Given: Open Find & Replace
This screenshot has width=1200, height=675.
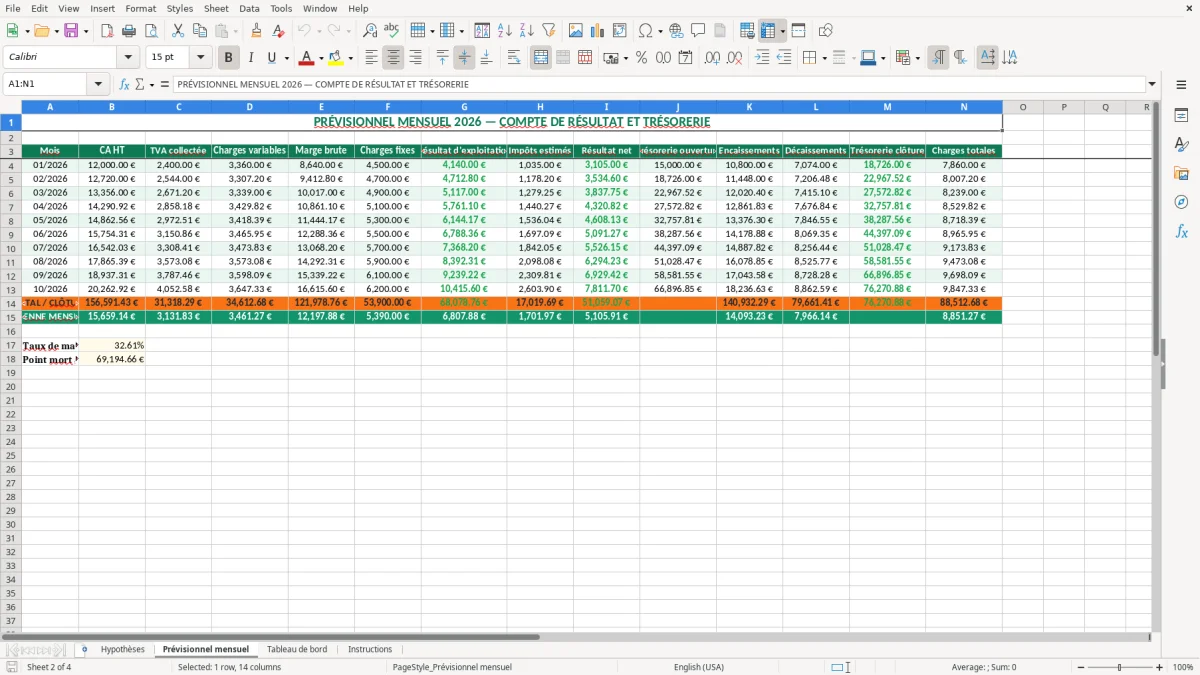Looking at the screenshot, I should coord(370,31).
